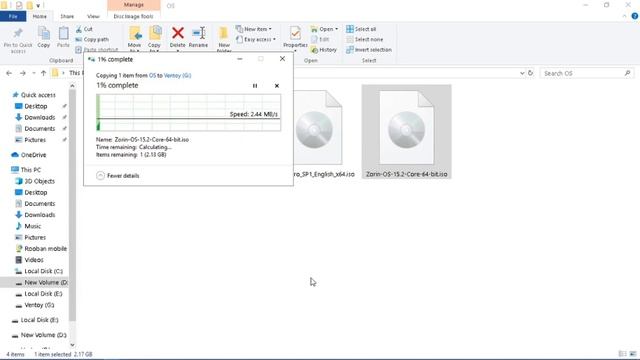This screenshot has width=640, height=360.
Task: Open the Easy access dropdown
Action: click(256, 40)
